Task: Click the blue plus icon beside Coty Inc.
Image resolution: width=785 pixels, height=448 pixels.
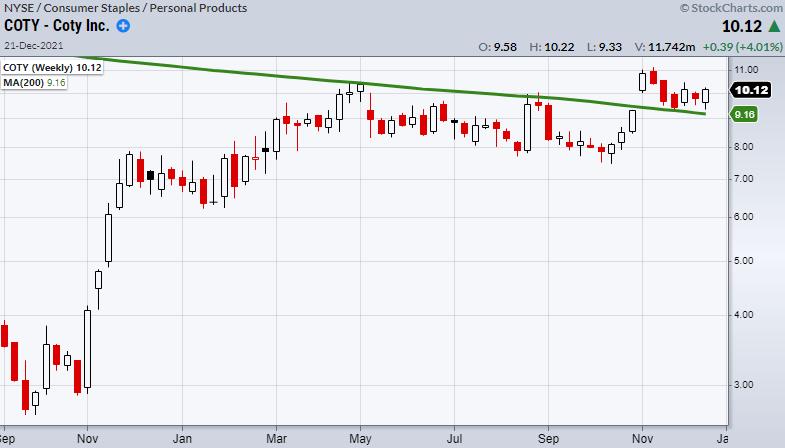Action: click(123, 26)
